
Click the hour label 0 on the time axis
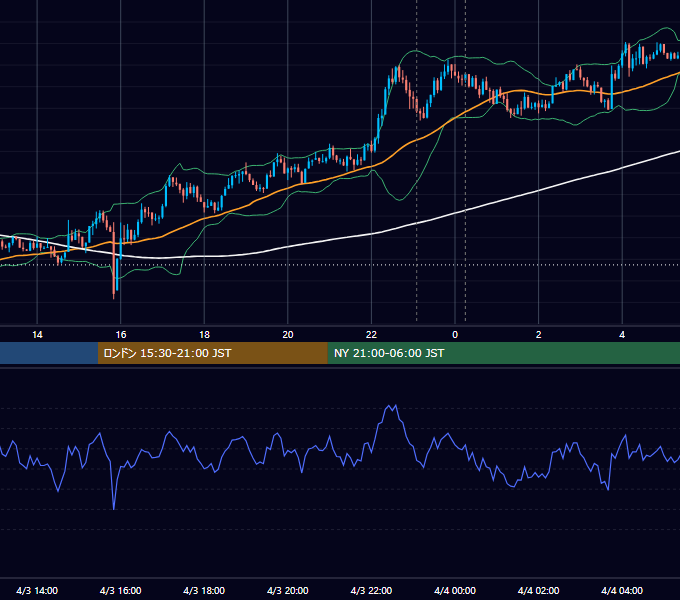(x=455, y=335)
